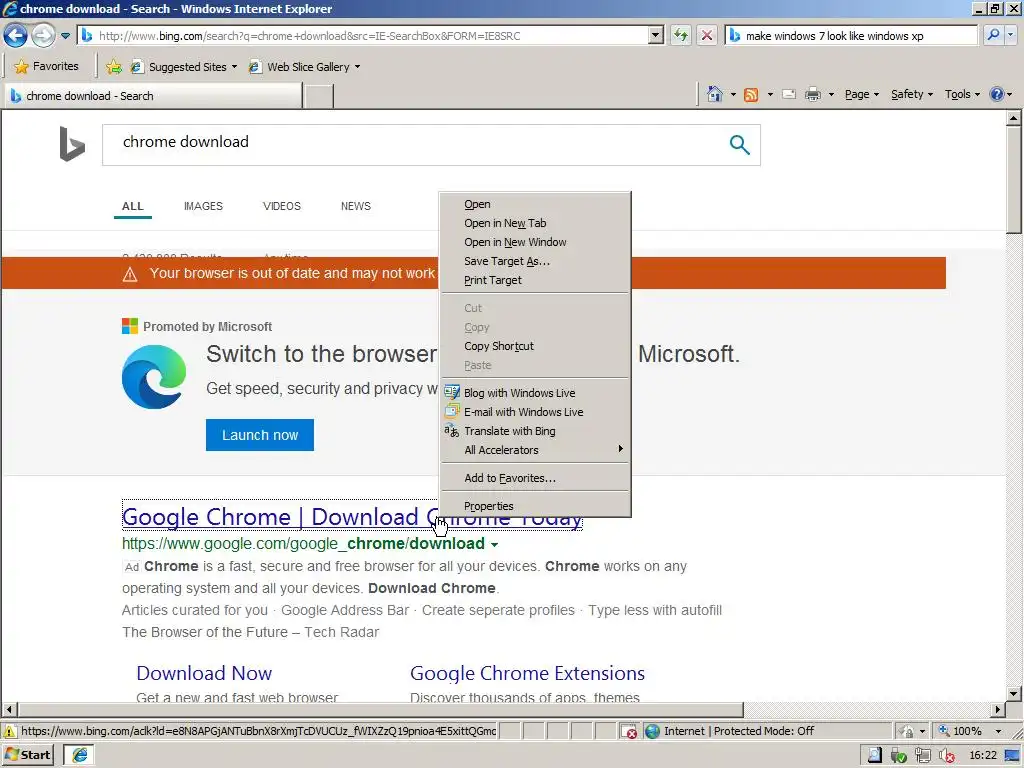The height and width of the screenshot is (768, 1024).
Task: Click the popup blocked status icon
Action: (629, 731)
